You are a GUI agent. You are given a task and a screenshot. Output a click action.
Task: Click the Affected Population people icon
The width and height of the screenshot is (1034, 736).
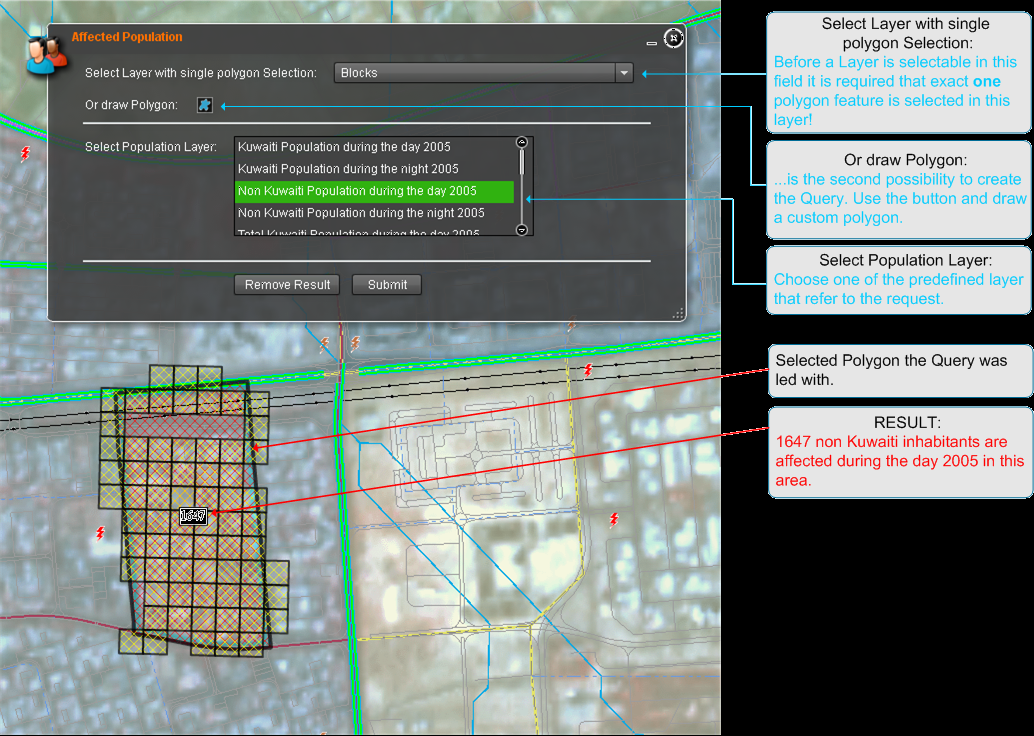click(46, 50)
